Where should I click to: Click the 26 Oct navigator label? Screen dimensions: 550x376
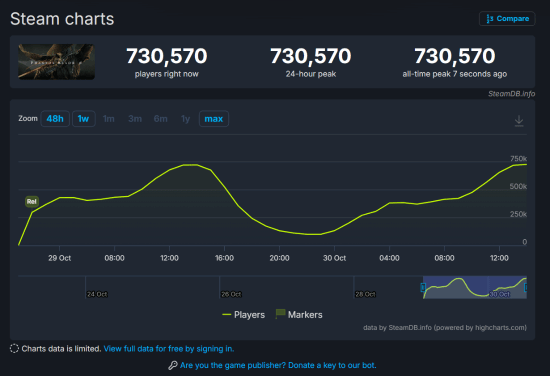pyautogui.click(x=232, y=294)
